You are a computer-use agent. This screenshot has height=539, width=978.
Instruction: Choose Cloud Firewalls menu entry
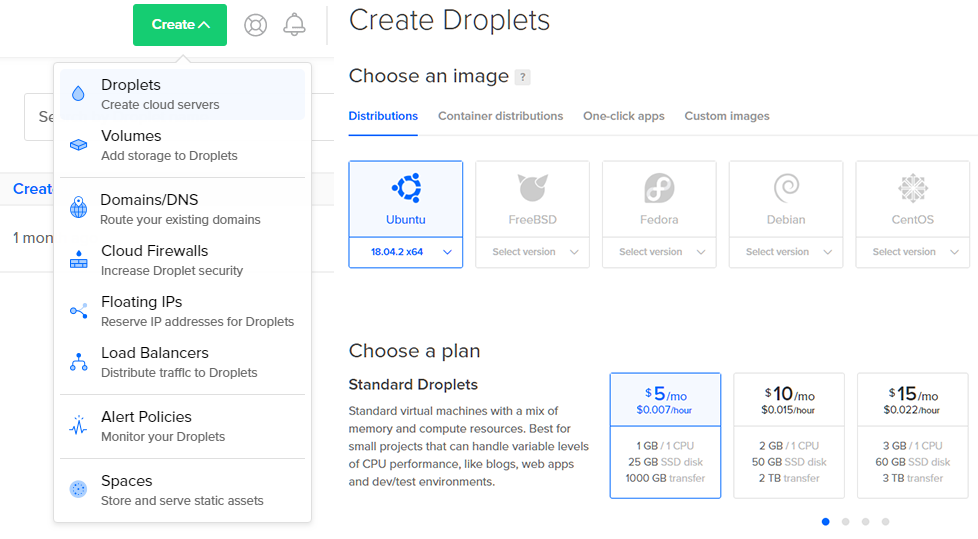(182, 260)
